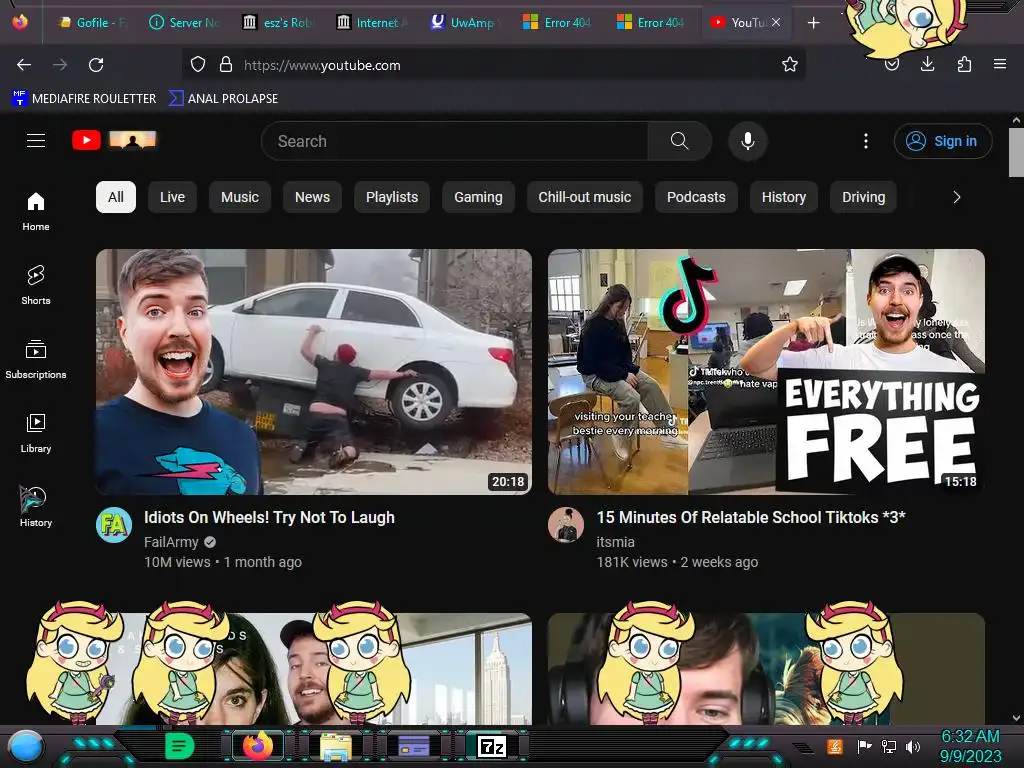Click the YouTube search field
Viewport: 1024px width, 768px height.
[x=455, y=141]
